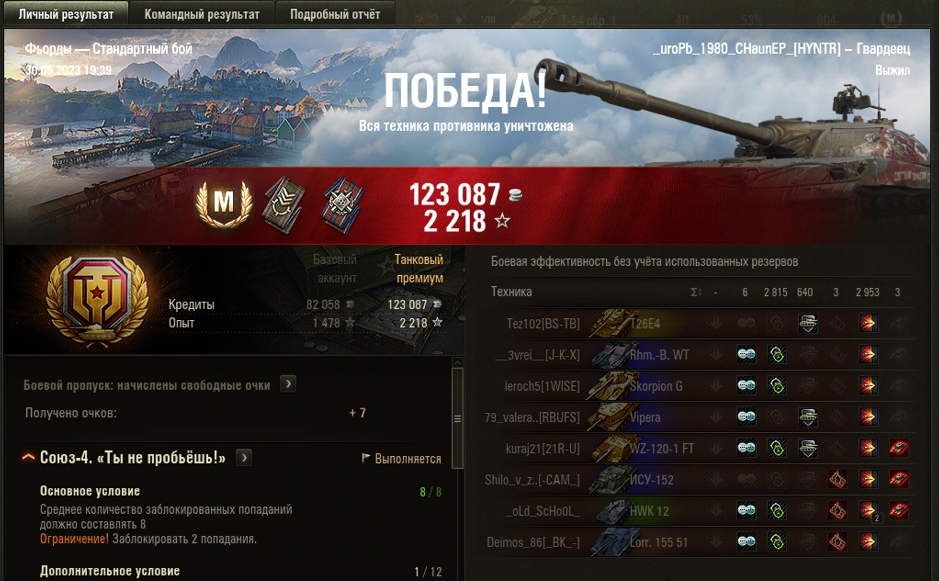The image size is (939, 581).
Task: Select the Личный результат tab
Action: click(x=66, y=14)
